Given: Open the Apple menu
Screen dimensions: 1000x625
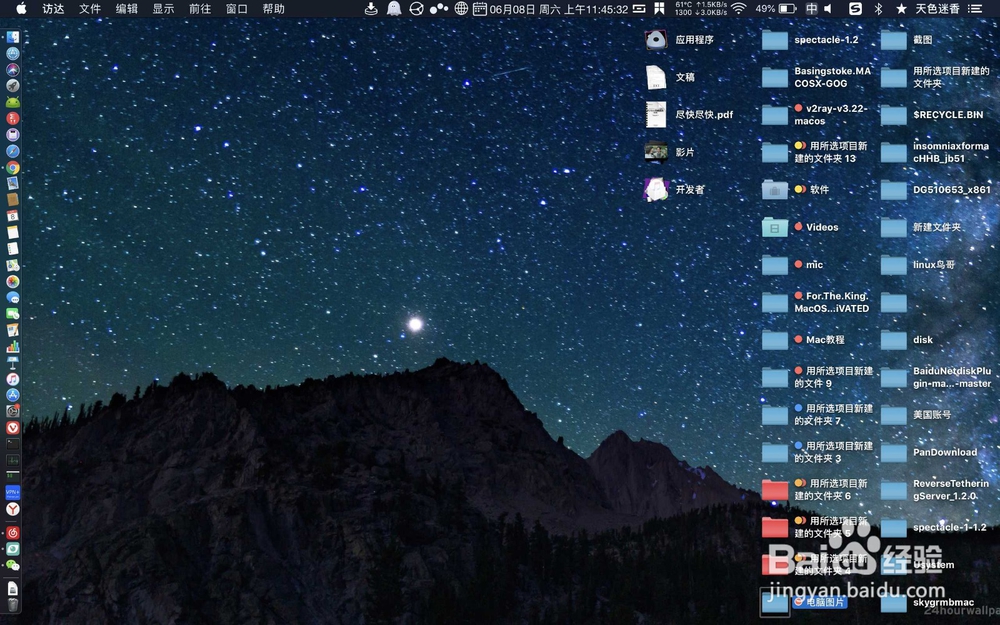Looking at the screenshot, I should click(21, 8).
